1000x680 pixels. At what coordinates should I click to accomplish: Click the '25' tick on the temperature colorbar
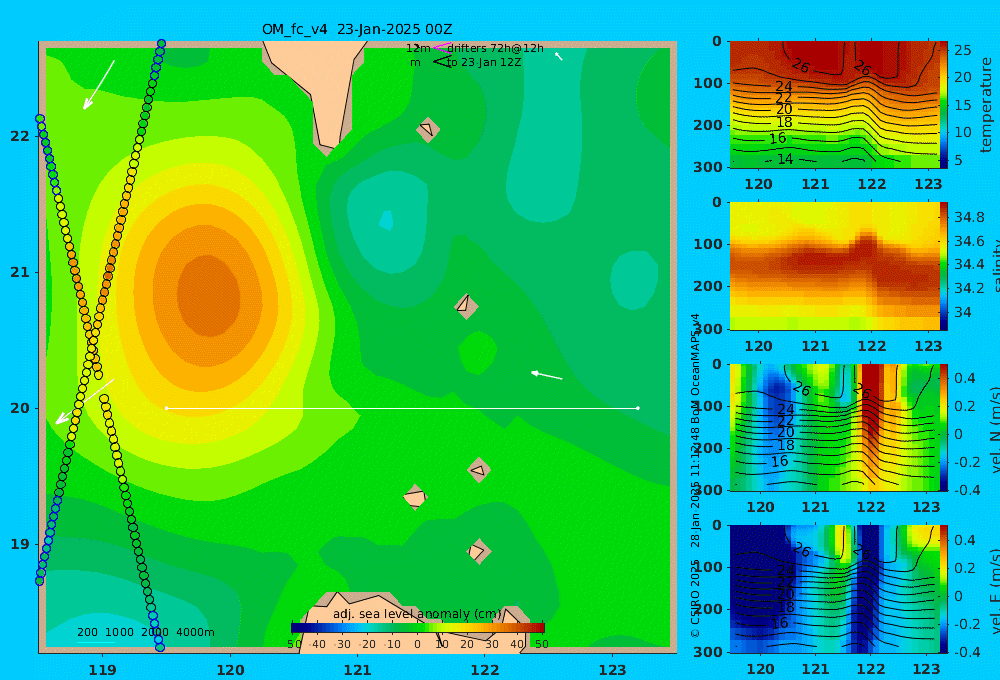click(x=962, y=50)
